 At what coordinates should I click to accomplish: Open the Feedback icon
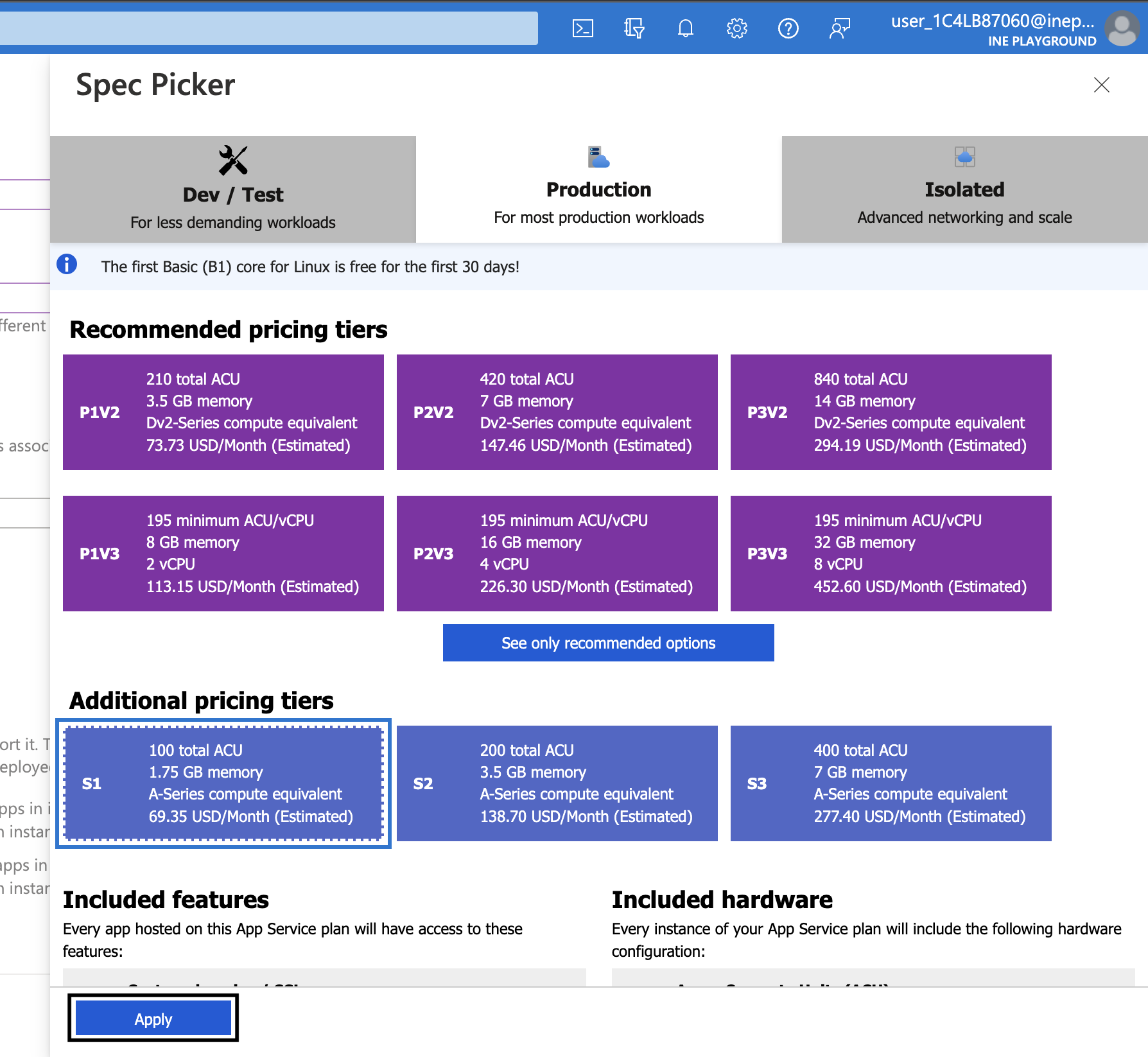[839, 28]
